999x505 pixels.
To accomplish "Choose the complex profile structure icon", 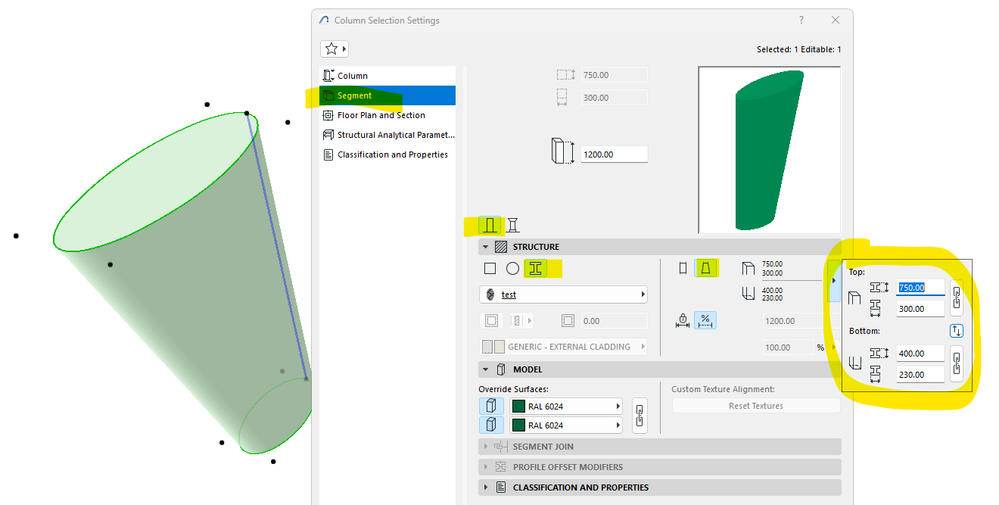I will [x=536, y=269].
